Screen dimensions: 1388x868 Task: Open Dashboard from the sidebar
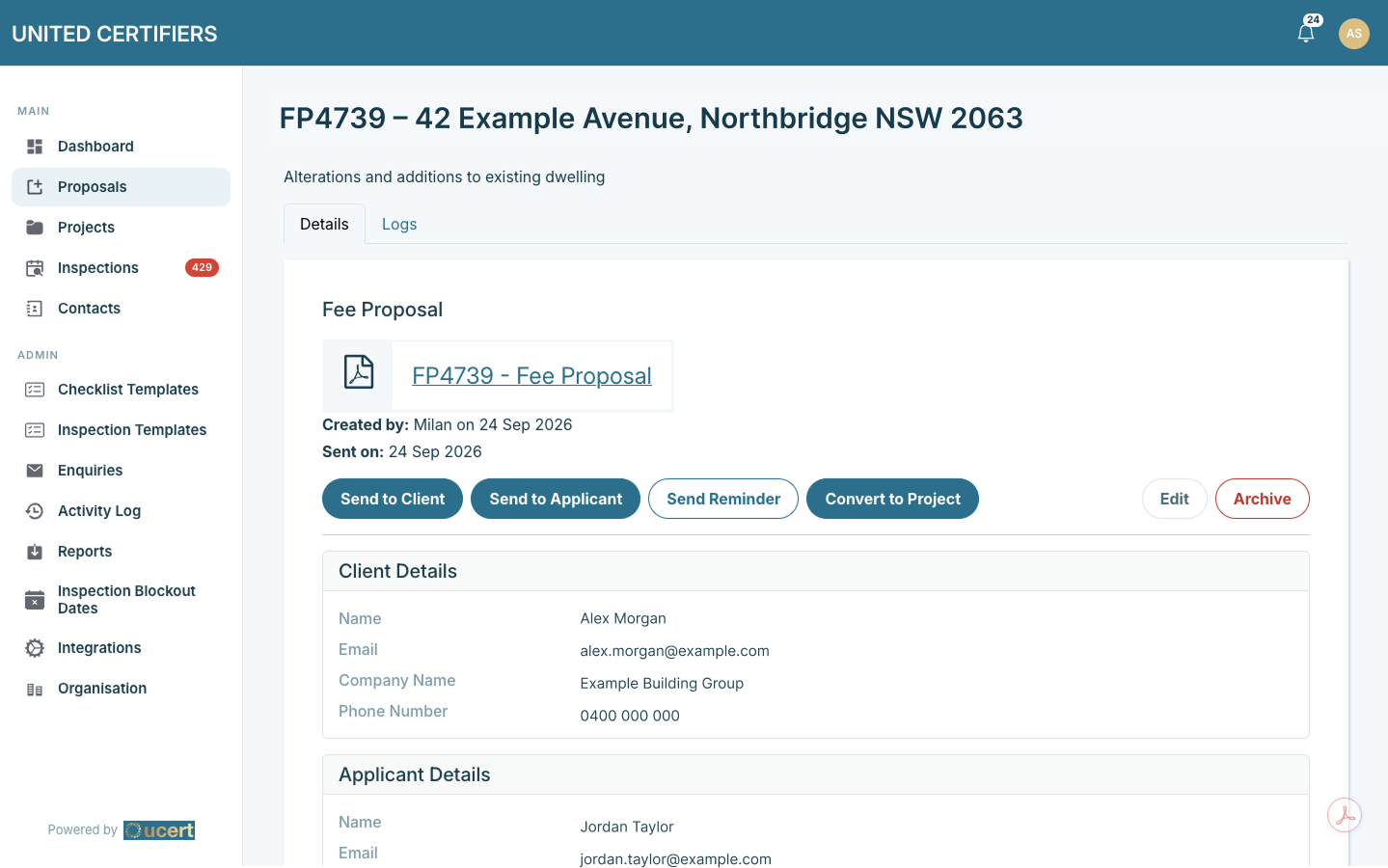[121, 147]
